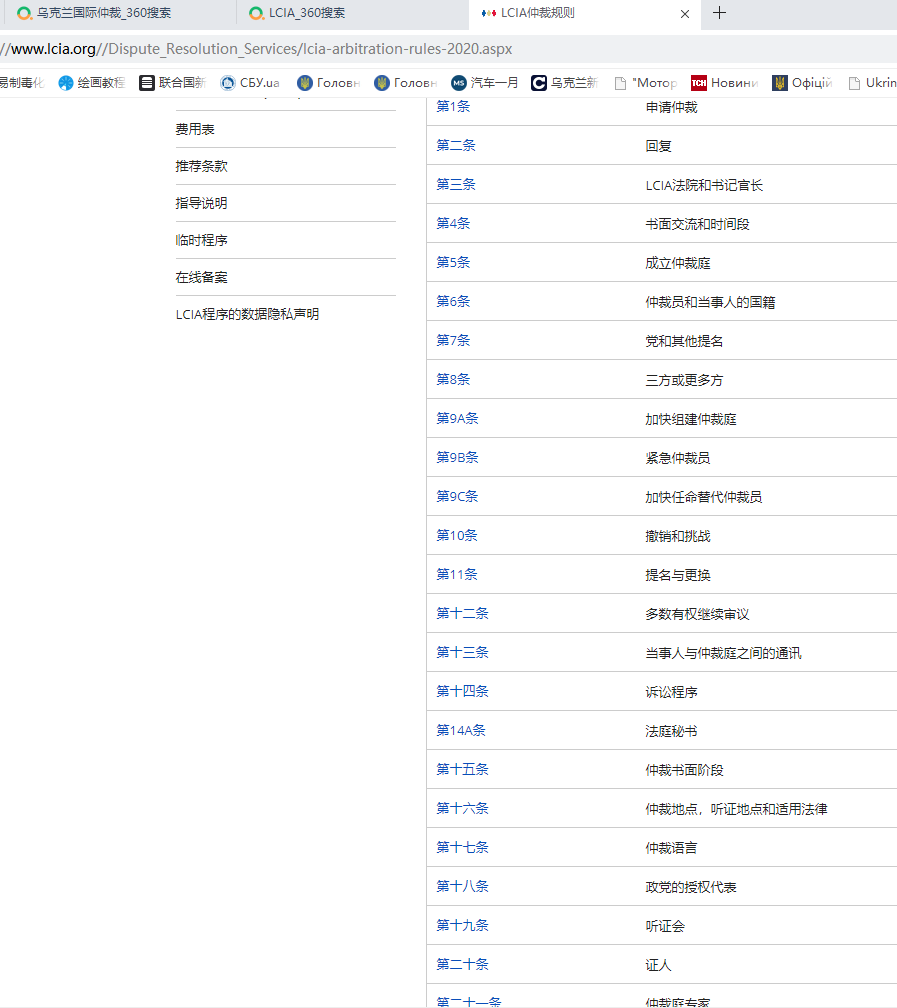Image resolution: width=897 pixels, height=1008 pixels.
Task: Click the 第1条 article link
Action: pos(453,107)
